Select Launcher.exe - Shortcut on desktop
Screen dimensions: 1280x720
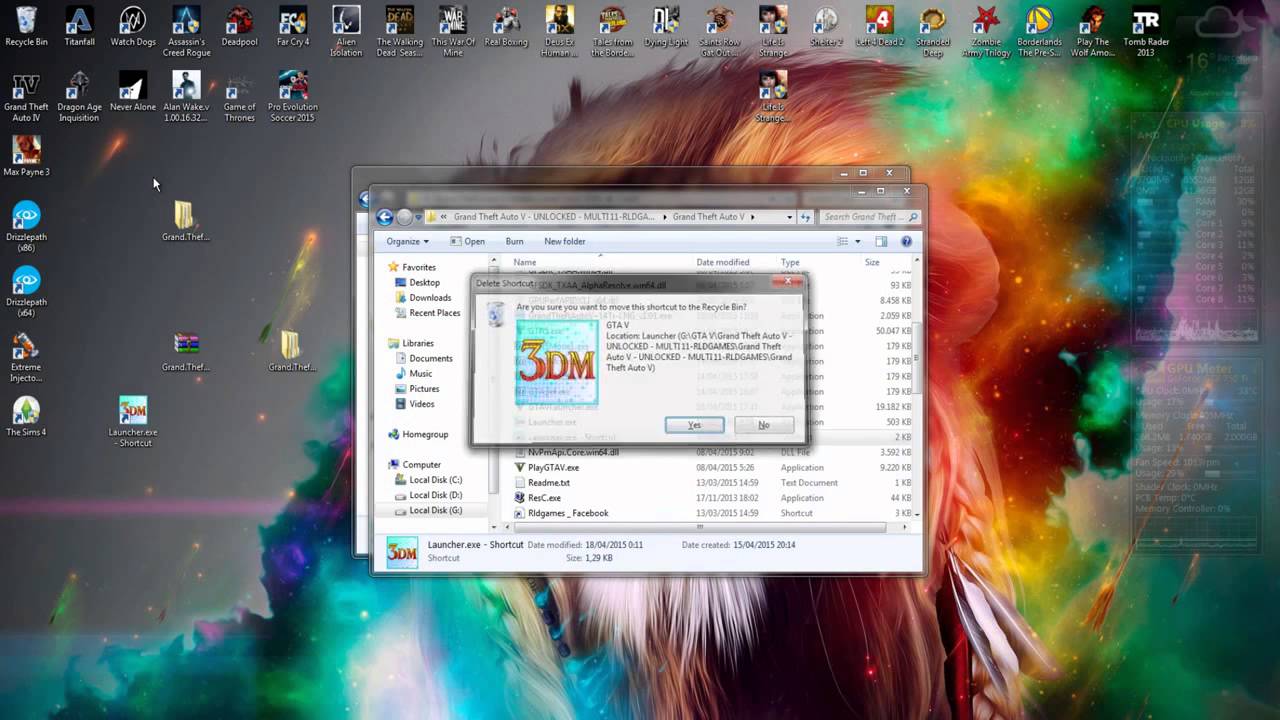pyautogui.click(x=133, y=421)
